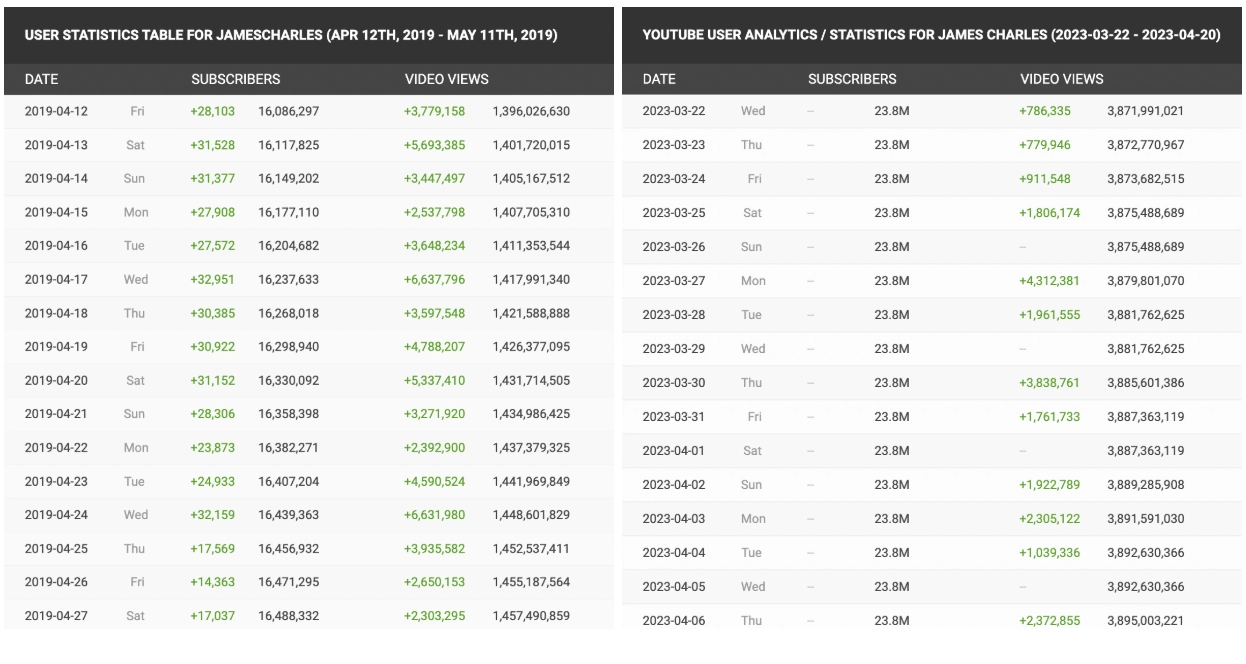Click the DATE header in the 2019 table
The width and height of the screenshot is (1246, 664).
(41, 79)
